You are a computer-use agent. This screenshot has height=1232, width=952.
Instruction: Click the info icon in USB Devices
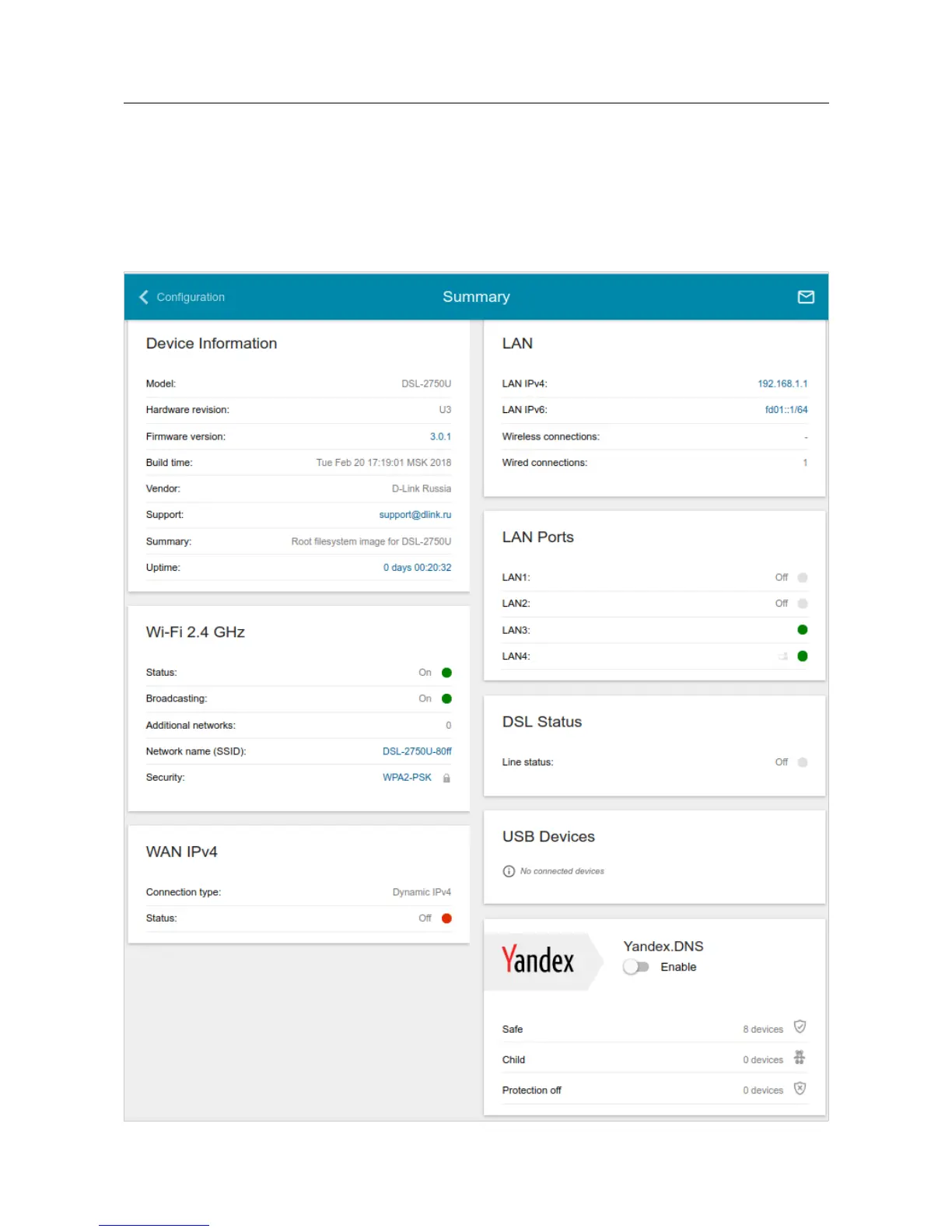point(509,871)
